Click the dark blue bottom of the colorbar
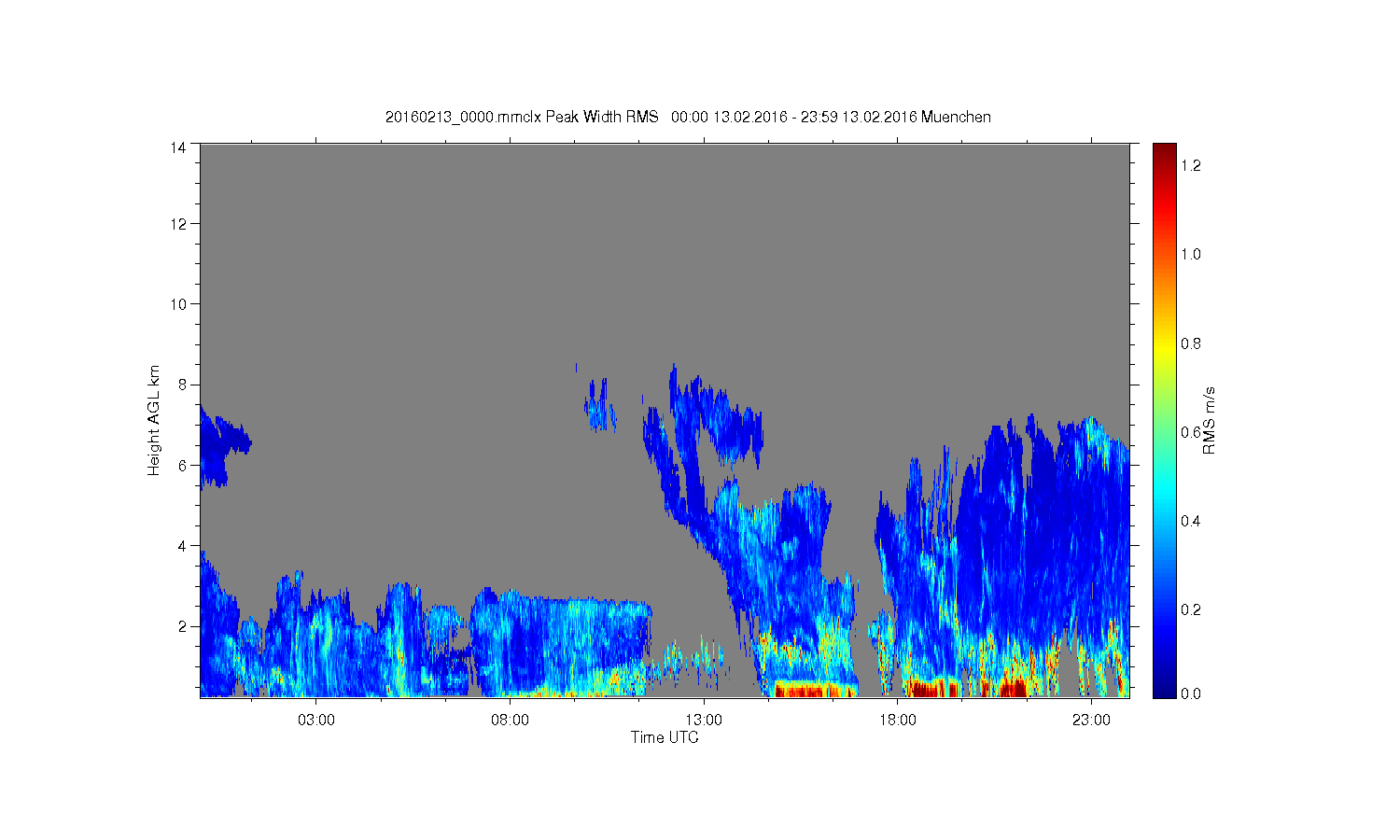This screenshot has height=840, width=1400. (1164, 688)
